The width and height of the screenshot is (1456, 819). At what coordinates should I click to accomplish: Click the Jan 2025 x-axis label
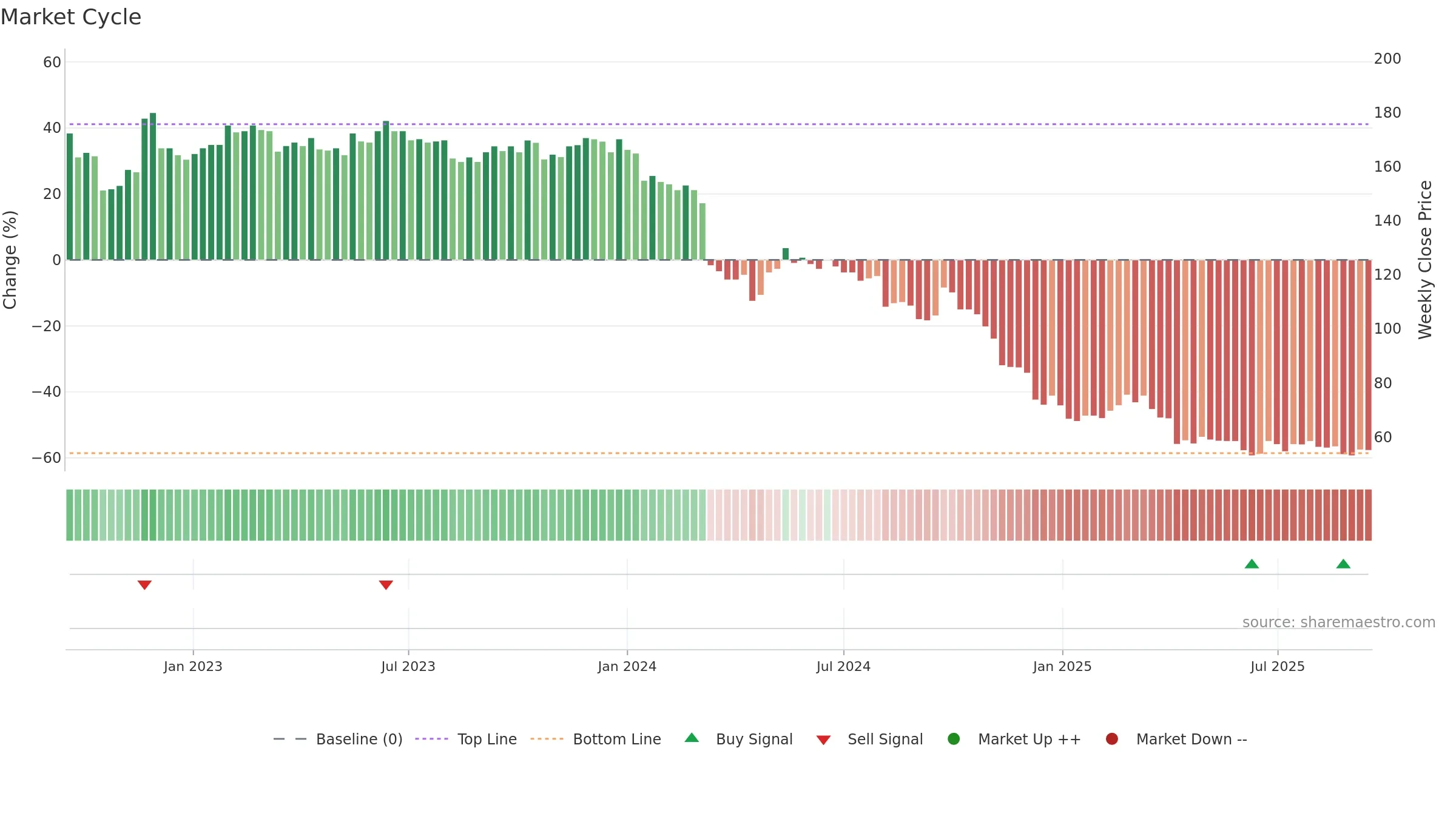tap(1062, 666)
